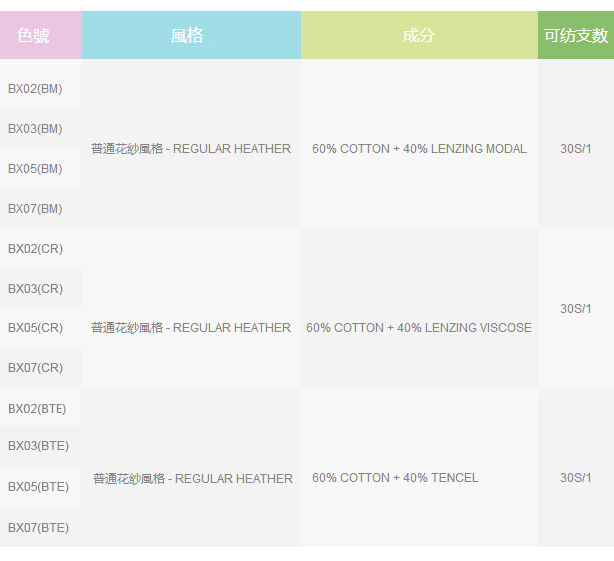This screenshot has width=614, height=561.
Task: Pick color code BX07(BM)
Action: pos(35,209)
